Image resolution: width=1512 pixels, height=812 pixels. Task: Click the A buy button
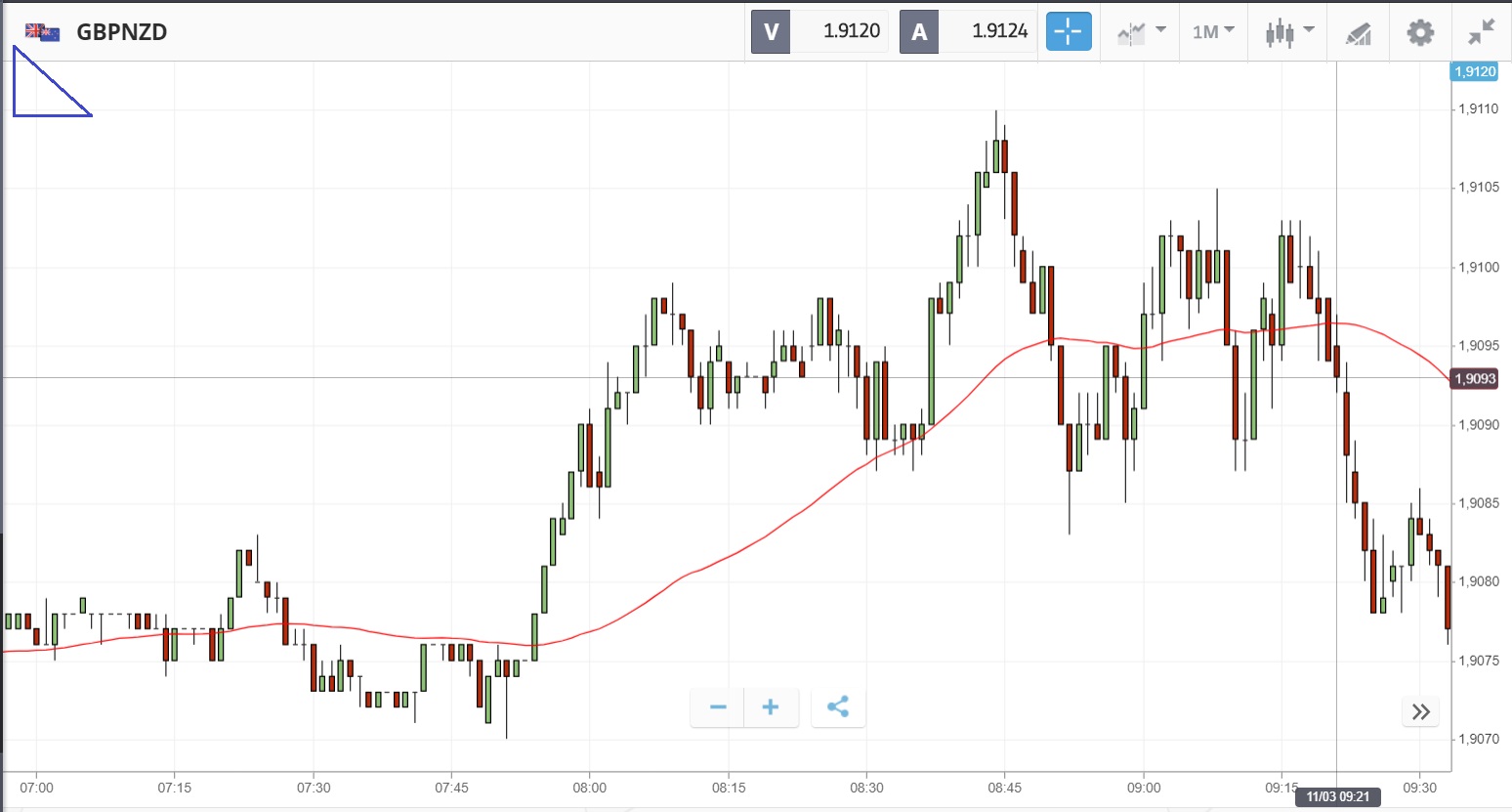[919, 31]
